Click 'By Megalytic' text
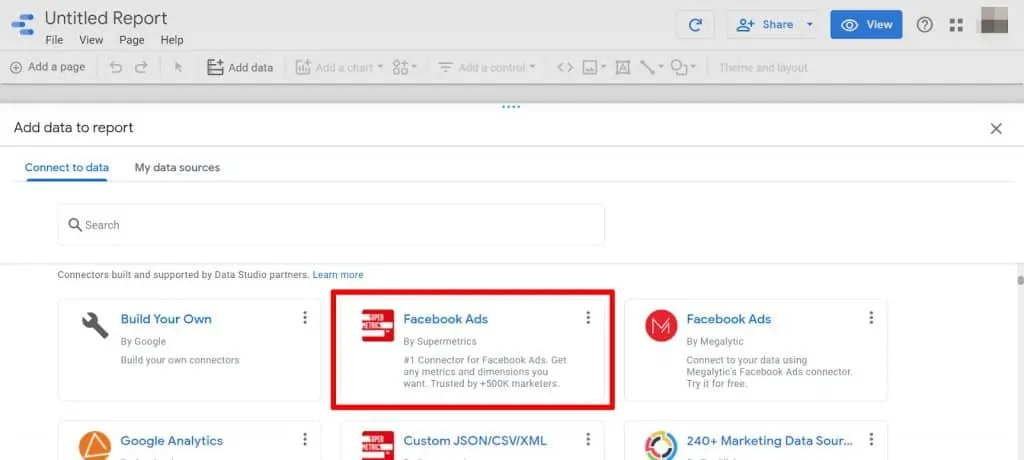This screenshot has width=1024, height=460. pyautogui.click(x=715, y=342)
